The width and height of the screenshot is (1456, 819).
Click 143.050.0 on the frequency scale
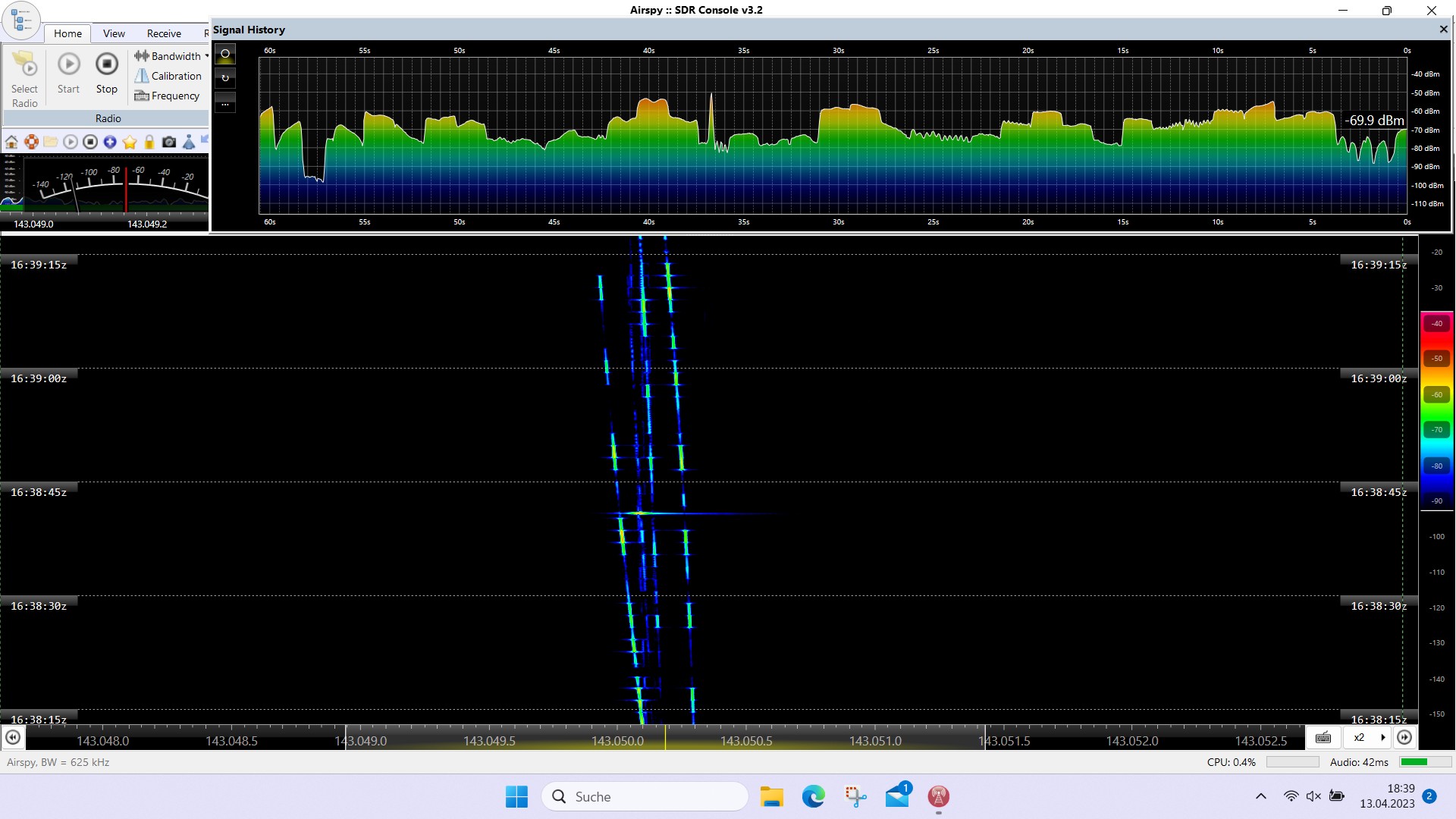pyautogui.click(x=618, y=741)
